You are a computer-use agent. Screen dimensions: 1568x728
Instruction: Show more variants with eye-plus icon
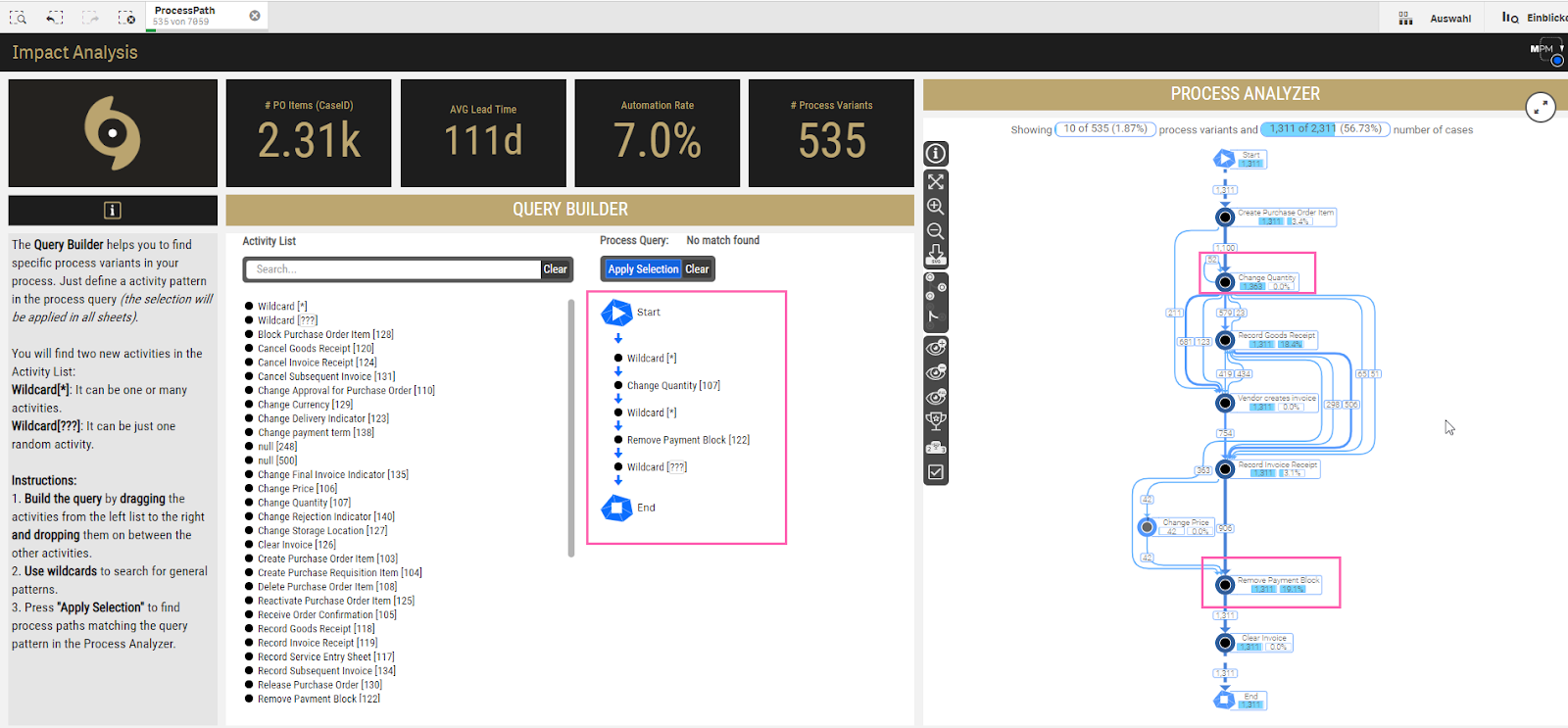tap(936, 348)
